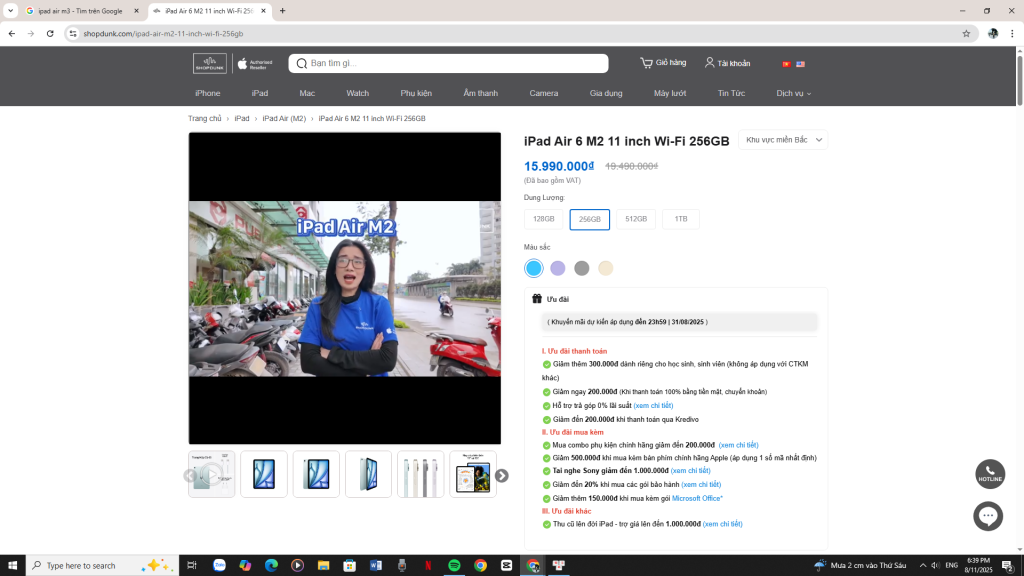Click the Bạn tìm gì search field
Screen dimensions: 1024x576
[449, 63]
